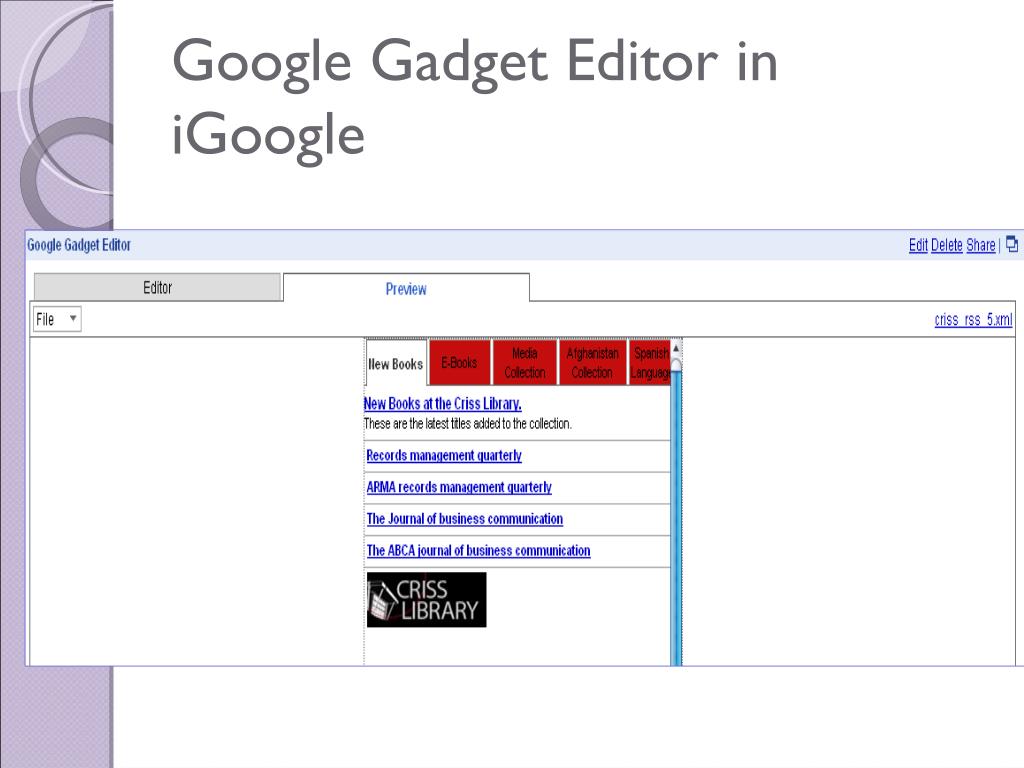The height and width of the screenshot is (768, 1024).
Task: Open Records management quarterly link
Action: pyautogui.click(x=444, y=455)
